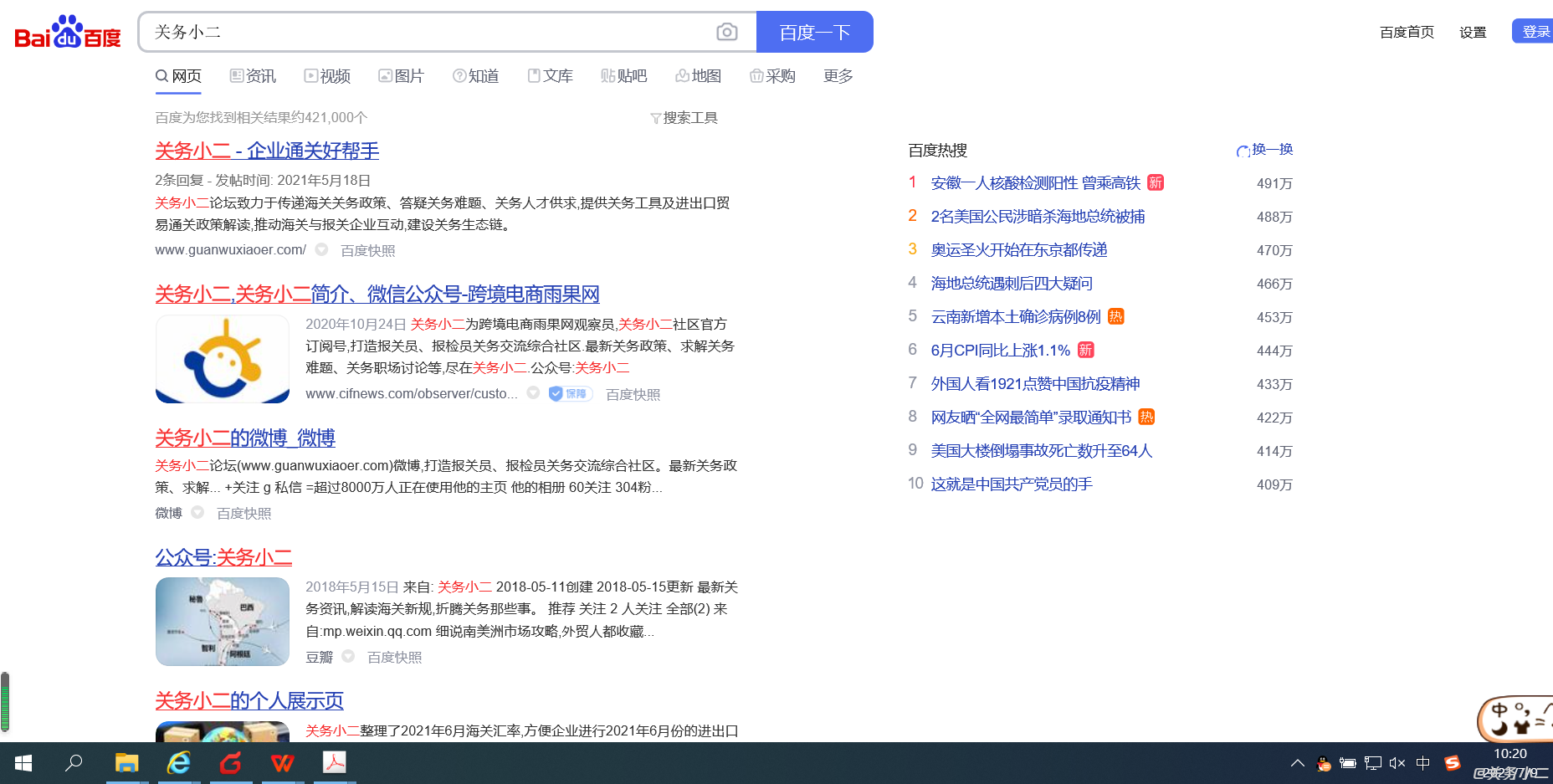Open the red G browser taskbar icon
Image resolution: width=1553 pixels, height=784 pixels.
[x=231, y=763]
